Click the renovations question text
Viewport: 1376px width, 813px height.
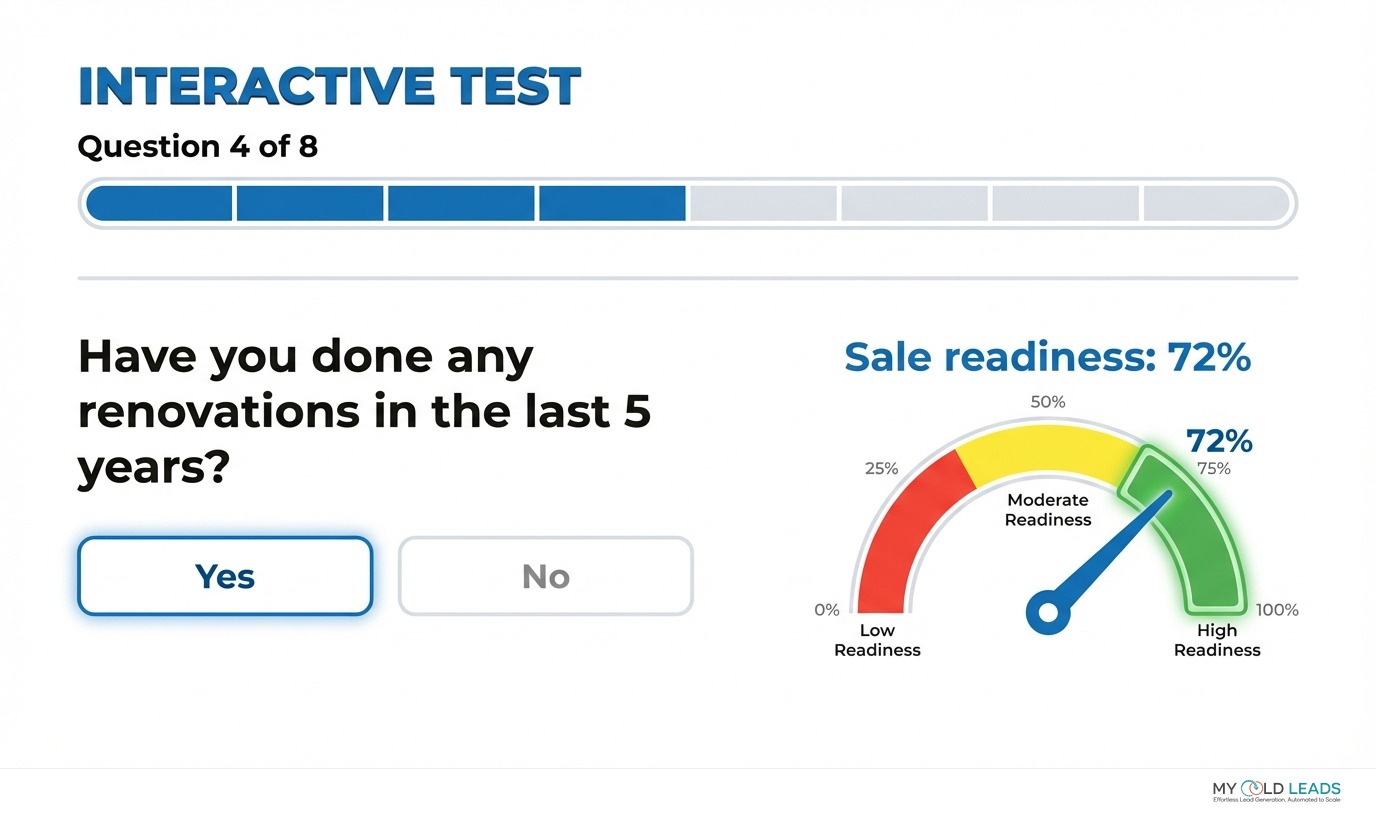coord(364,411)
